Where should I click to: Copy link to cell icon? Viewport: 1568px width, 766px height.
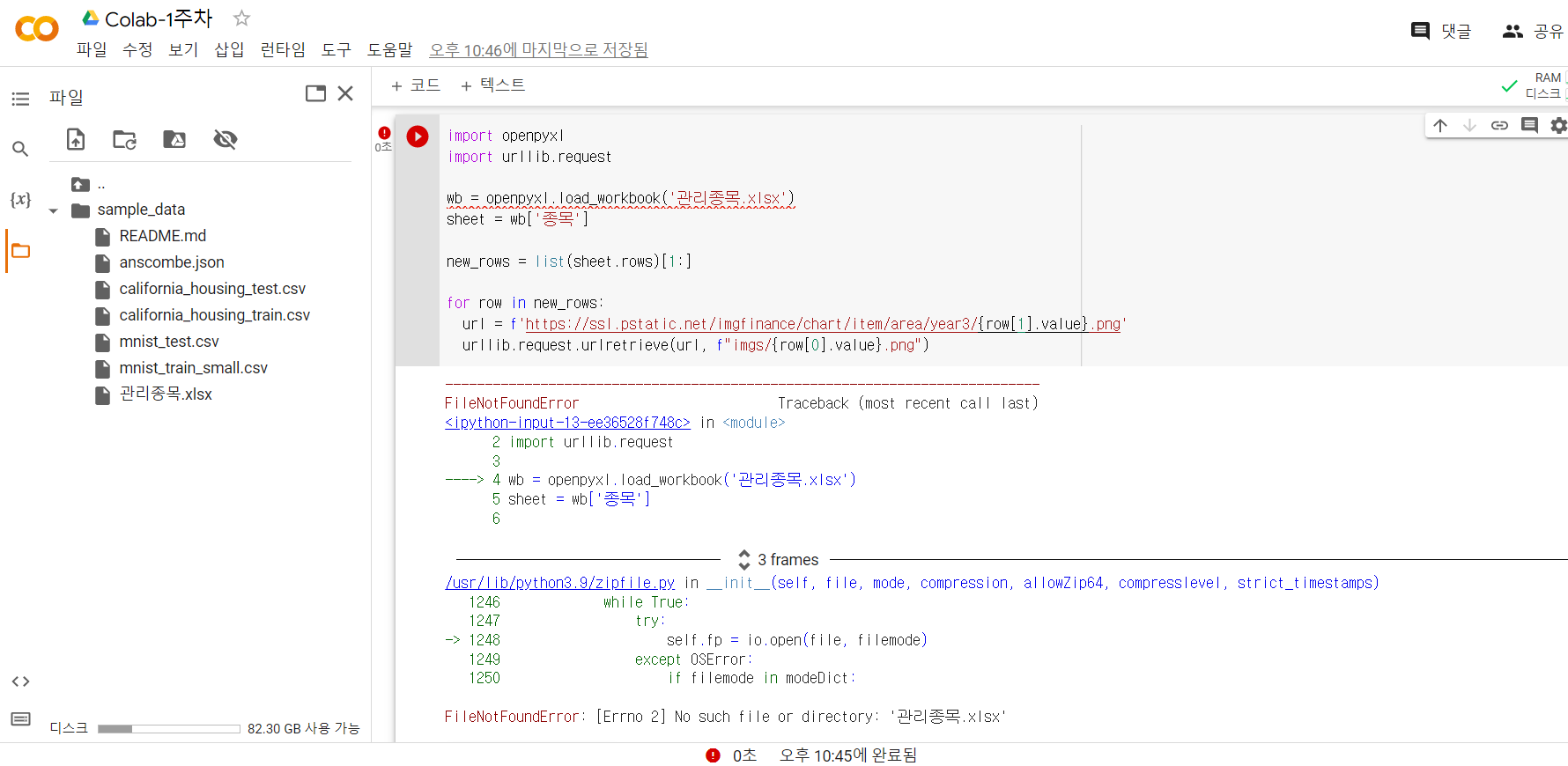pos(1499,125)
